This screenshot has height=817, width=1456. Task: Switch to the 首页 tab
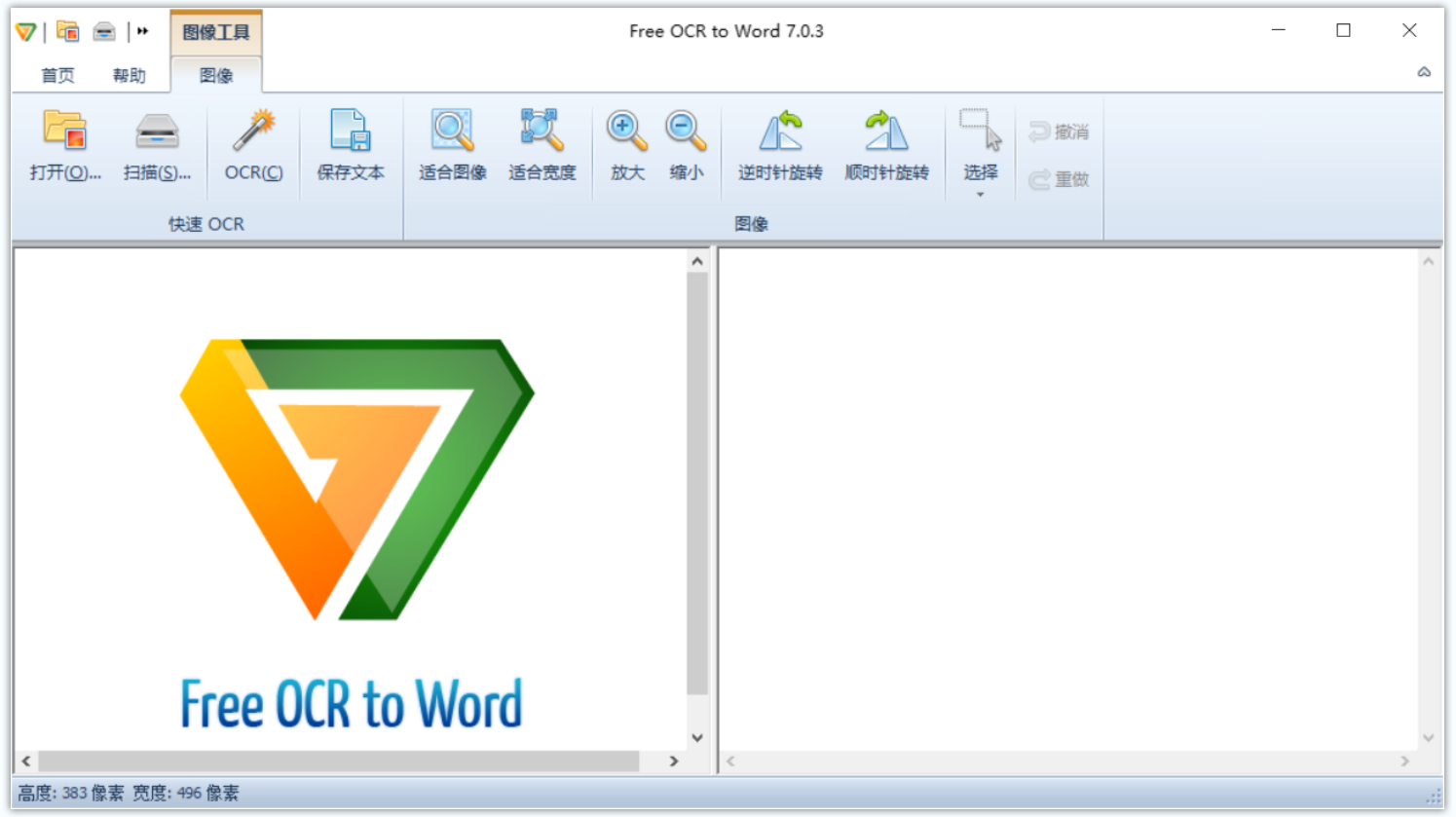tap(57, 75)
